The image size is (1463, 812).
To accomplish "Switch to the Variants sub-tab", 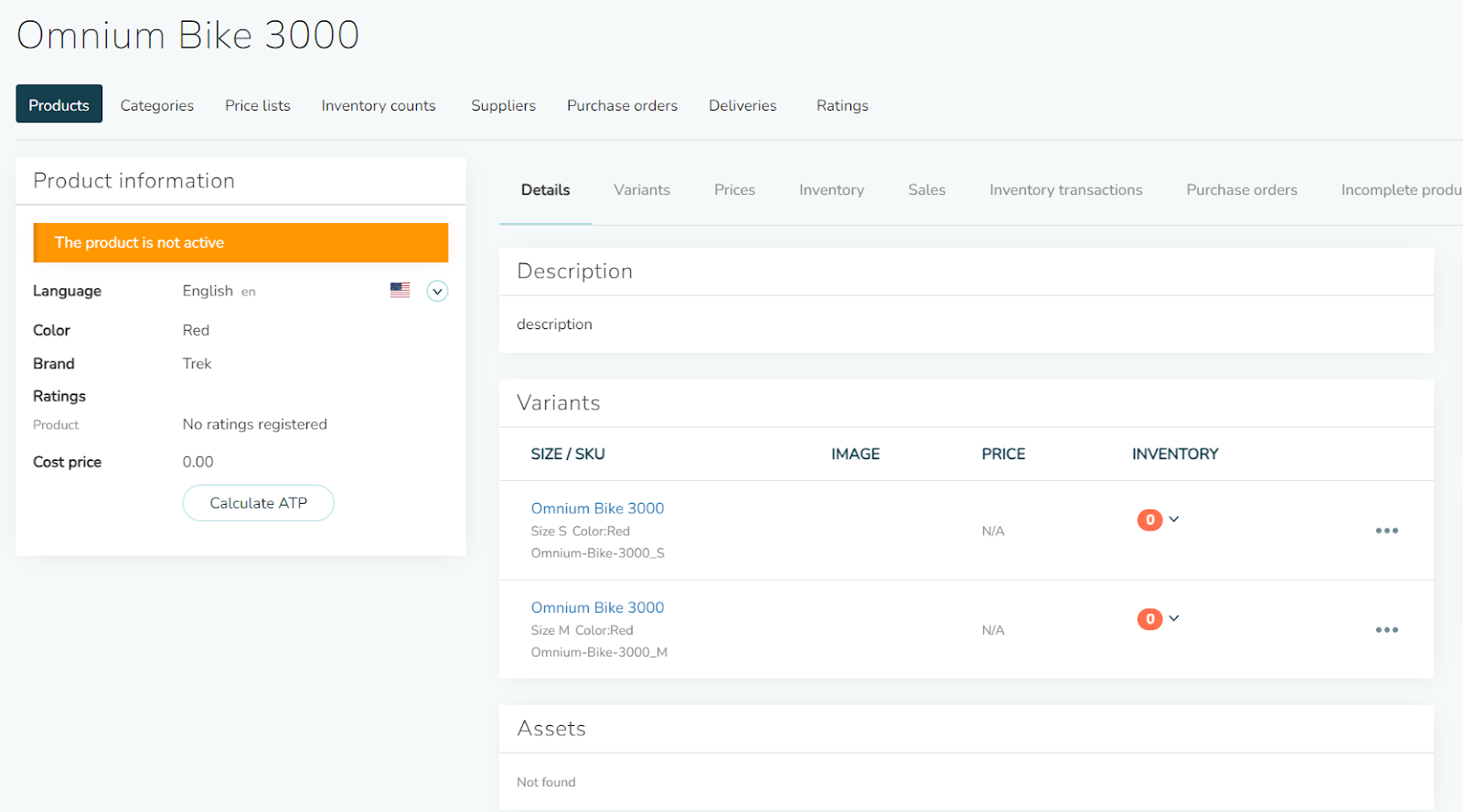I will pos(642,189).
